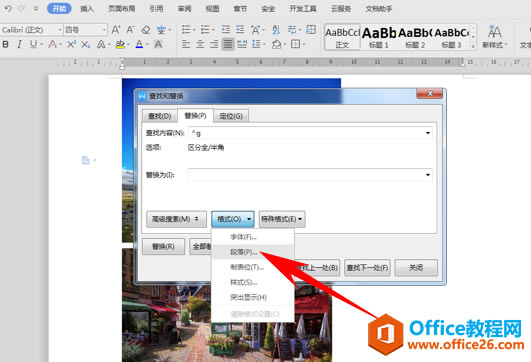Apply Underline formatting
Image resolution: width=531 pixels, height=362 pixels.
point(33,44)
